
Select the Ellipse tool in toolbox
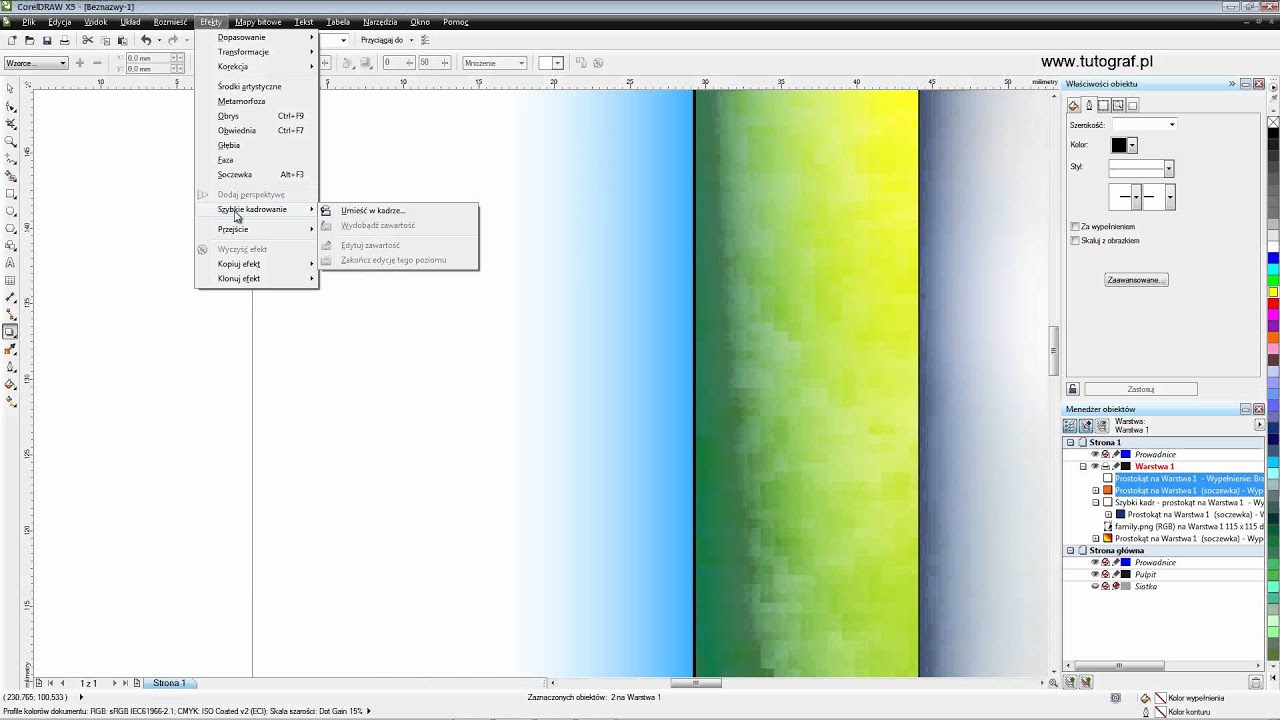point(10,211)
